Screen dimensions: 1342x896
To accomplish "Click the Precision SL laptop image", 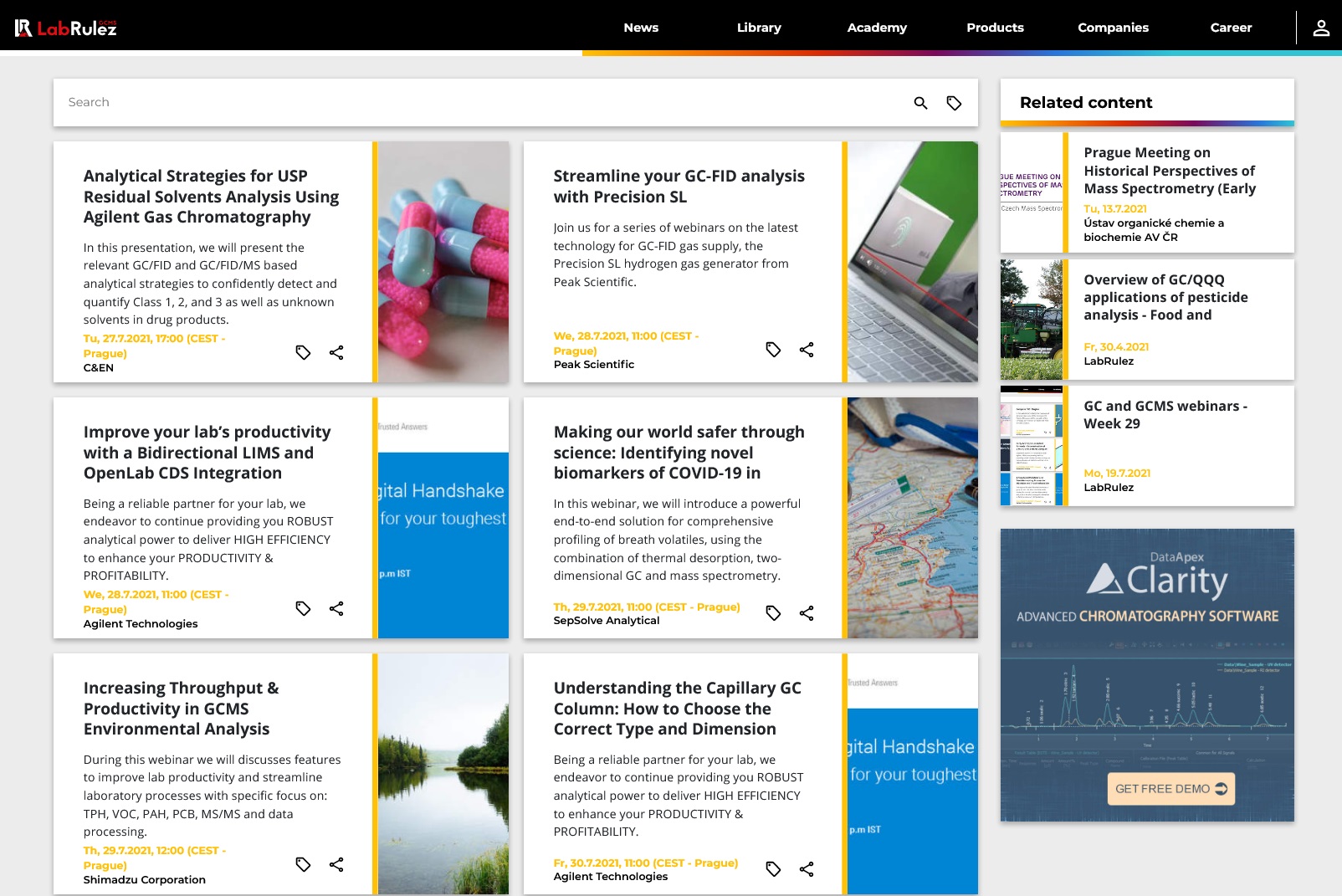I will (x=913, y=262).
